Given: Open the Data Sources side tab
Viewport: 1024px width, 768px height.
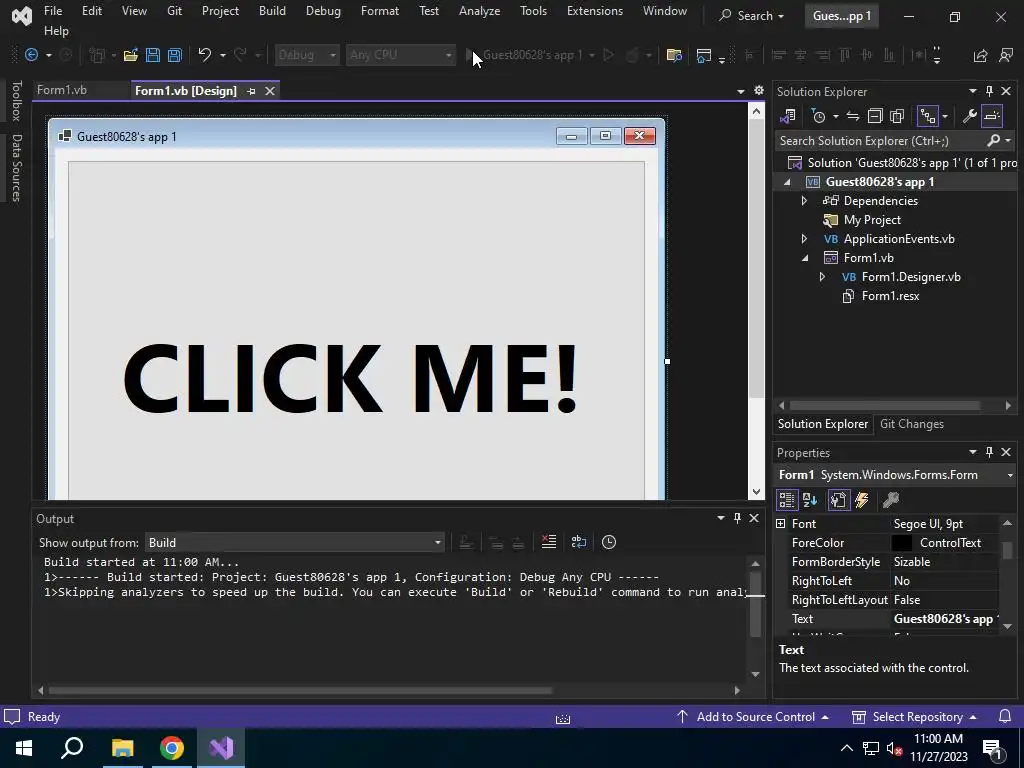Looking at the screenshot, I should tap(17, 168).
